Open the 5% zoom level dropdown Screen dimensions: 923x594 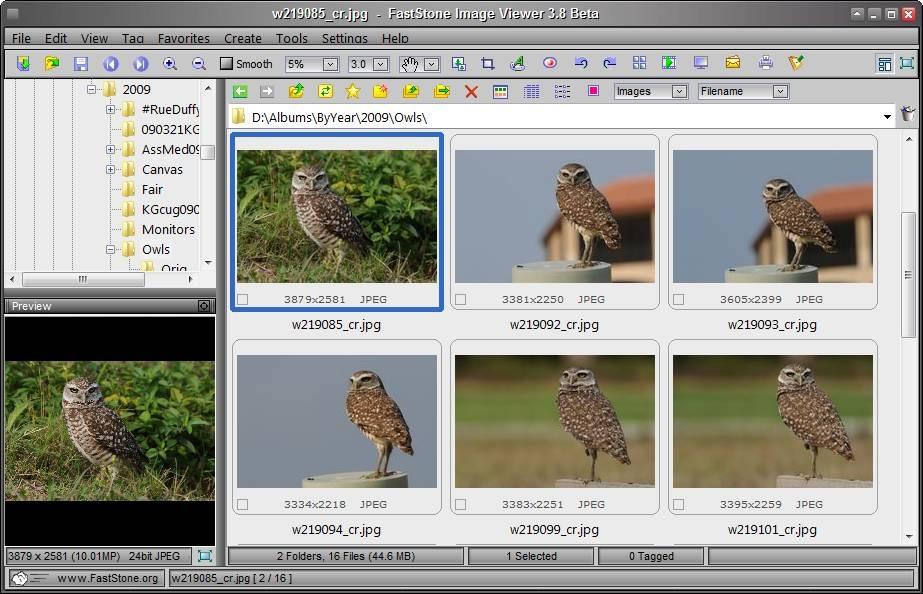(x=331, y=64)
